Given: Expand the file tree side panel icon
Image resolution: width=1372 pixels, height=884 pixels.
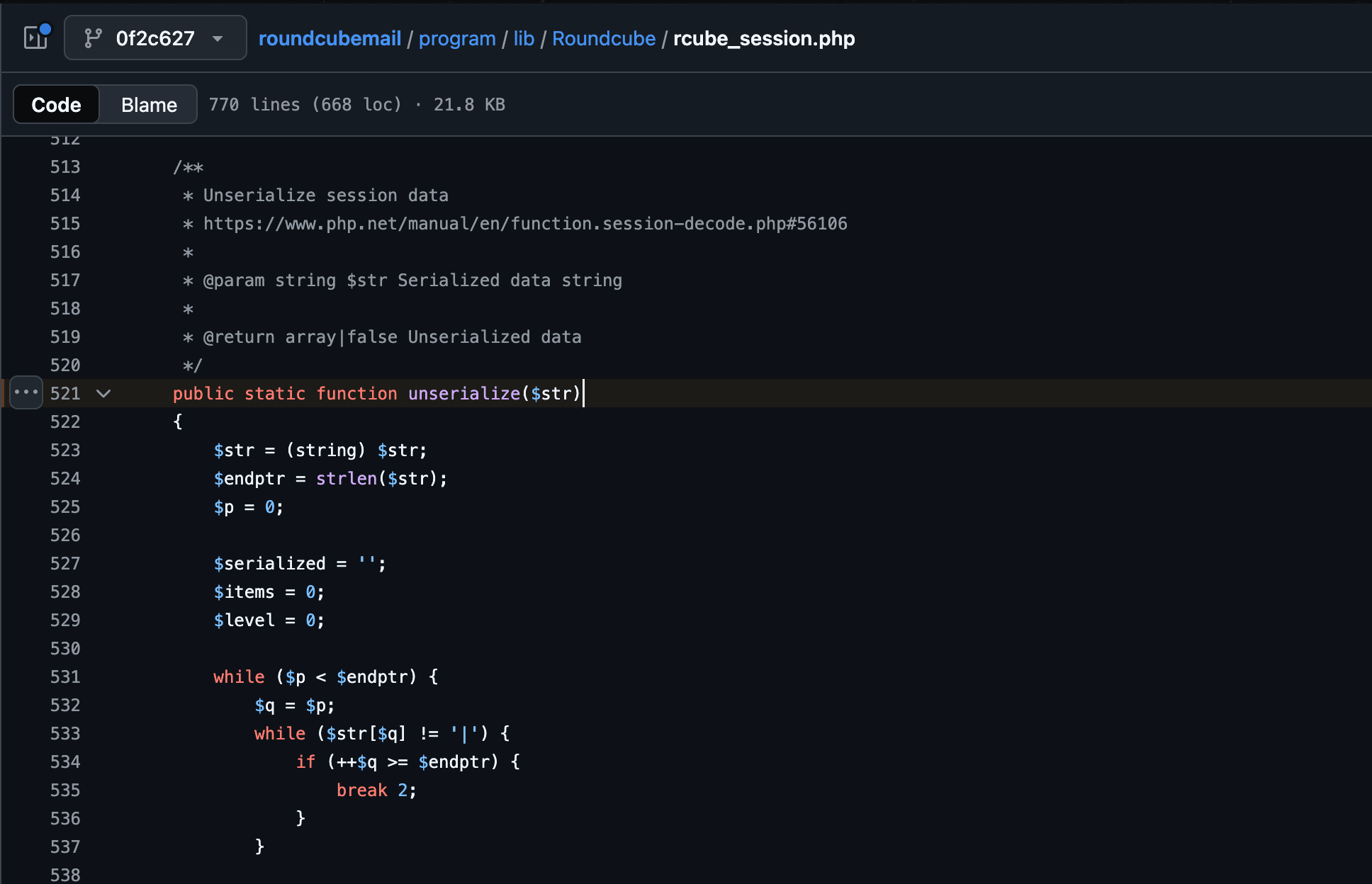Looking at the screenshot, I should point(36,38).
